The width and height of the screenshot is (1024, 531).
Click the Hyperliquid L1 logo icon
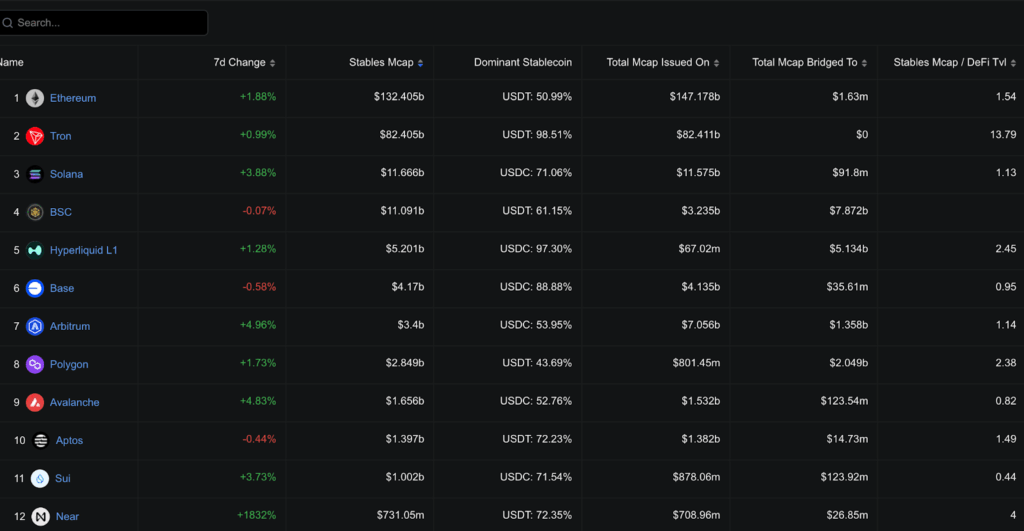pos(35,250)
